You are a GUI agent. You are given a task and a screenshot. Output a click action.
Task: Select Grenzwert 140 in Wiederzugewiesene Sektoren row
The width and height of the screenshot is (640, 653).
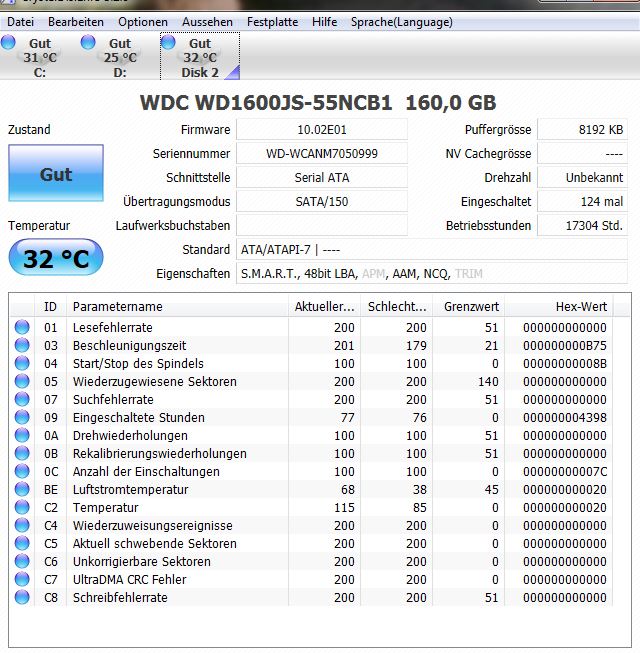pos(488,381)
